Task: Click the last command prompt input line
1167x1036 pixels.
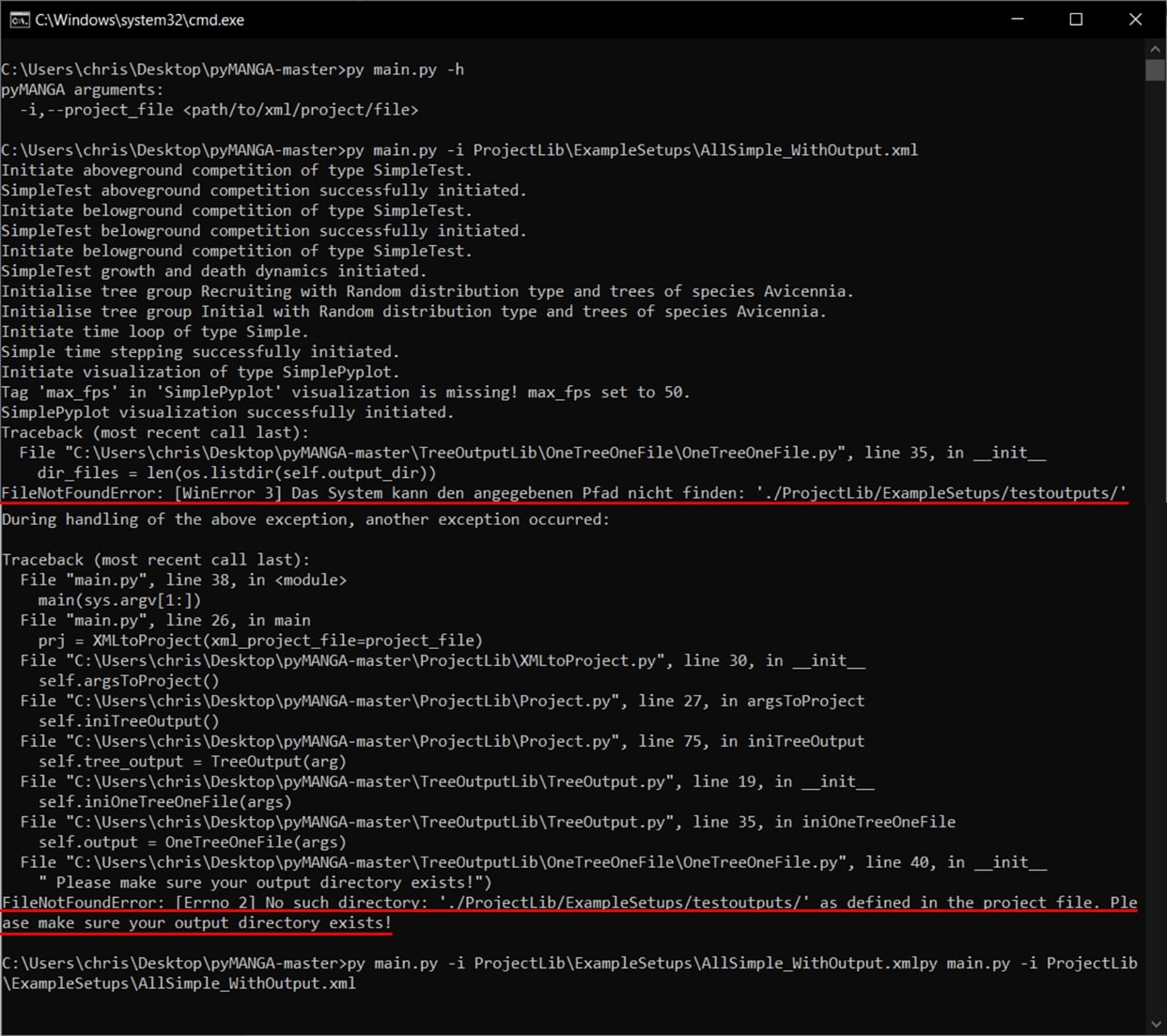Action: tap(569, 973)
